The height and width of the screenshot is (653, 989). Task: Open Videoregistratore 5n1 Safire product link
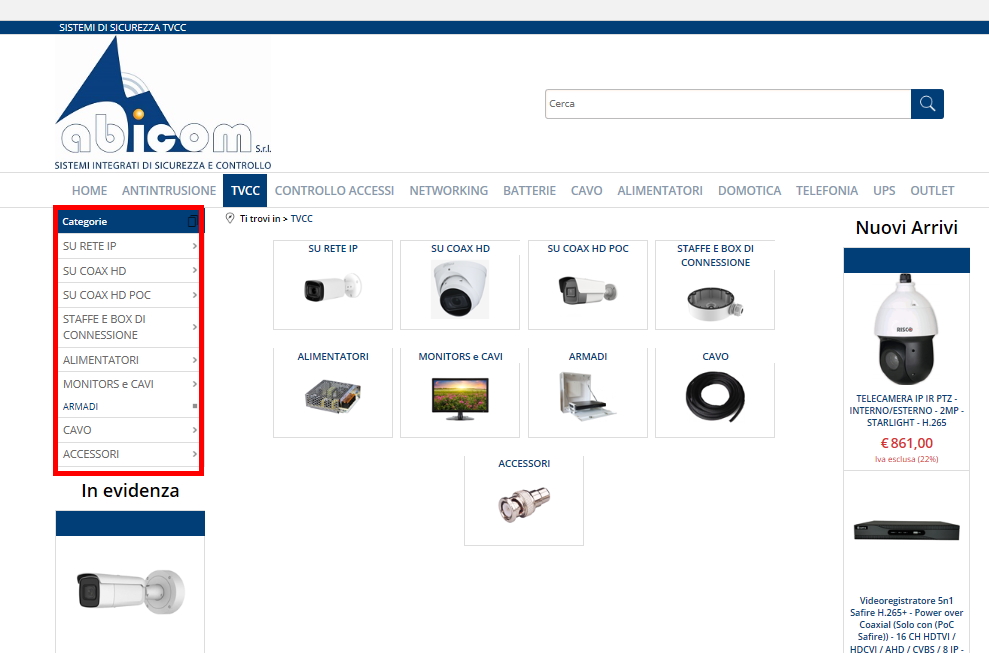point(906,625)
